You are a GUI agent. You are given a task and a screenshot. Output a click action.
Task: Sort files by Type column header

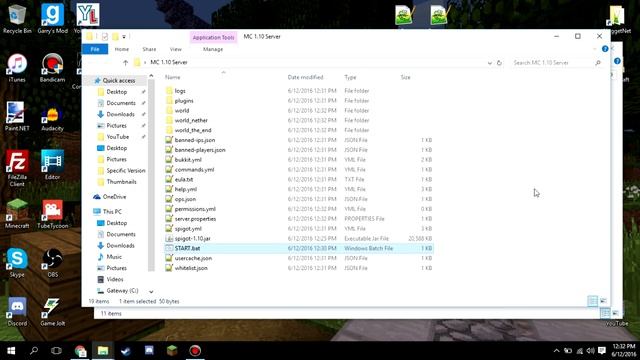(x=350, y=77)
